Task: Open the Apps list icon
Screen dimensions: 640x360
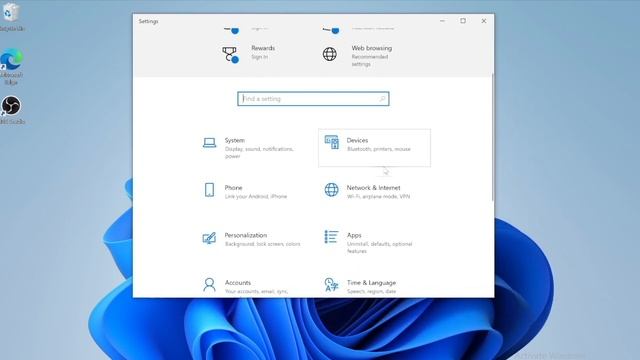Action: tap(331, 237)
